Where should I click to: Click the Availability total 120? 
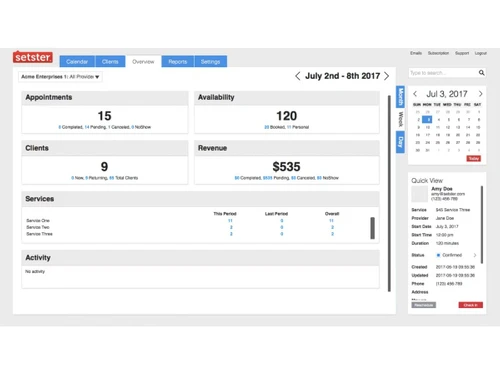click(286, 116)
